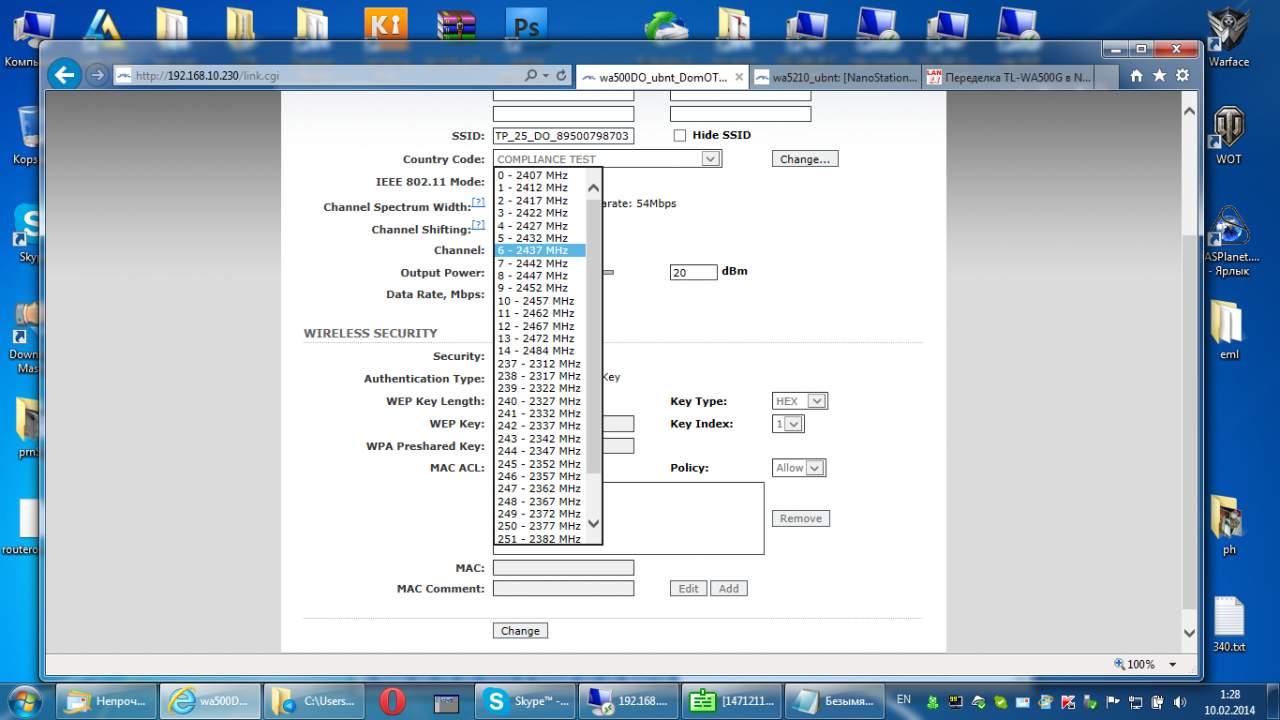1280x720 pixels.
Task: Click the Windows Start button
Action: pos(24,700)
